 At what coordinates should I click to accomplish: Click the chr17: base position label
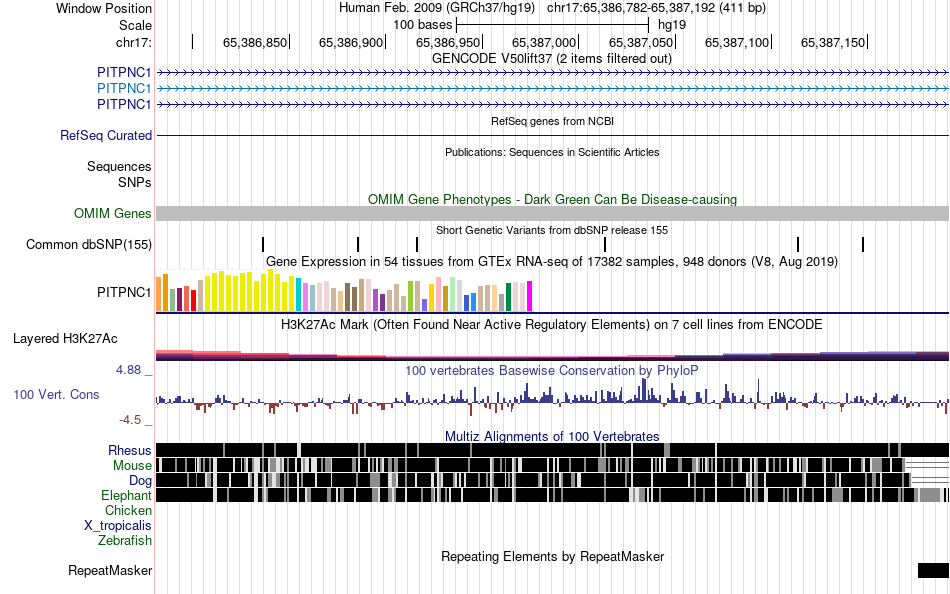133,42
